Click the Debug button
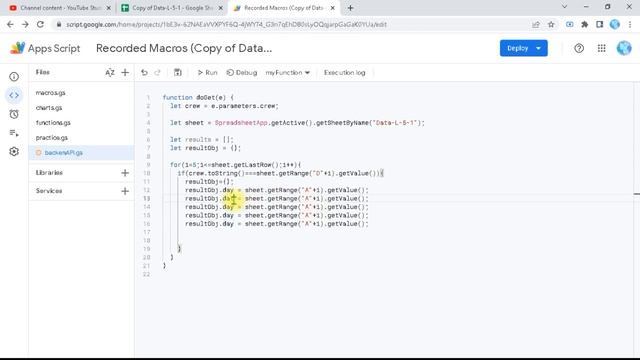 242,73
